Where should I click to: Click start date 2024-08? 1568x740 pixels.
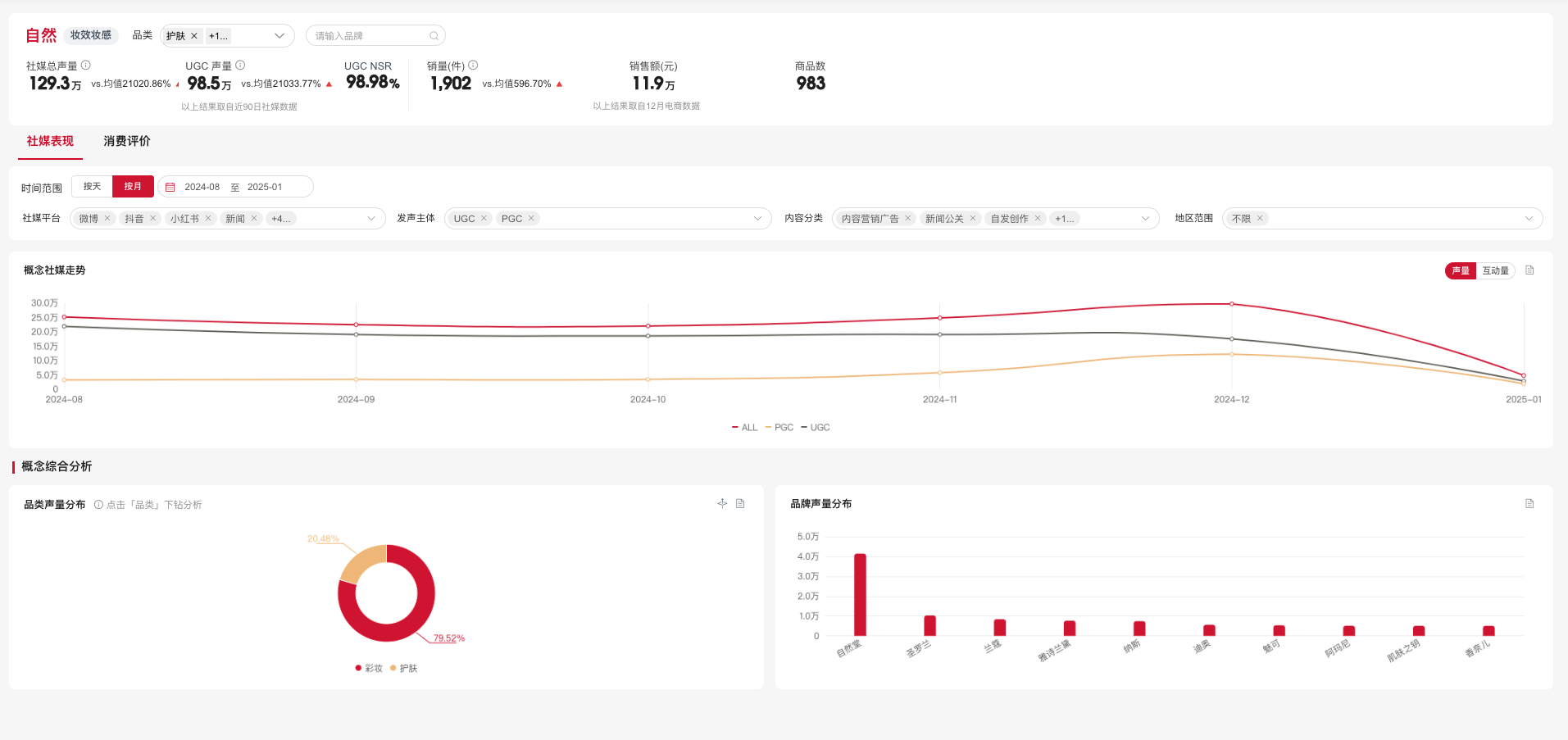coord(202,188)
